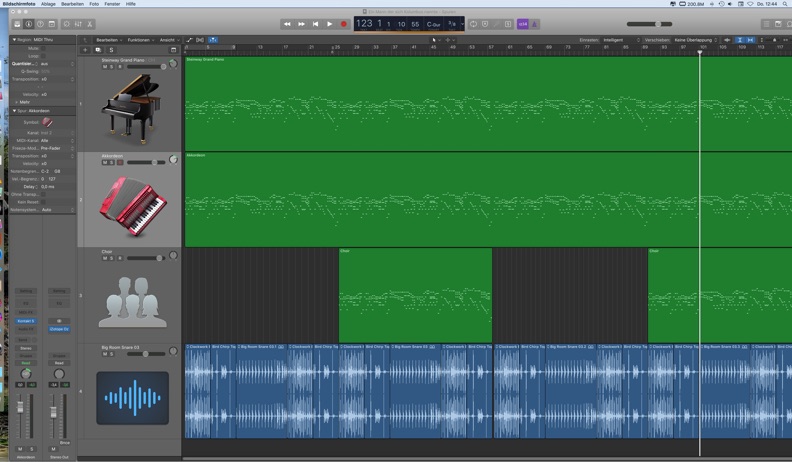Viewport: 792px width, 462px height.
Task: Show the global tracks button
Action: (173, 50)
